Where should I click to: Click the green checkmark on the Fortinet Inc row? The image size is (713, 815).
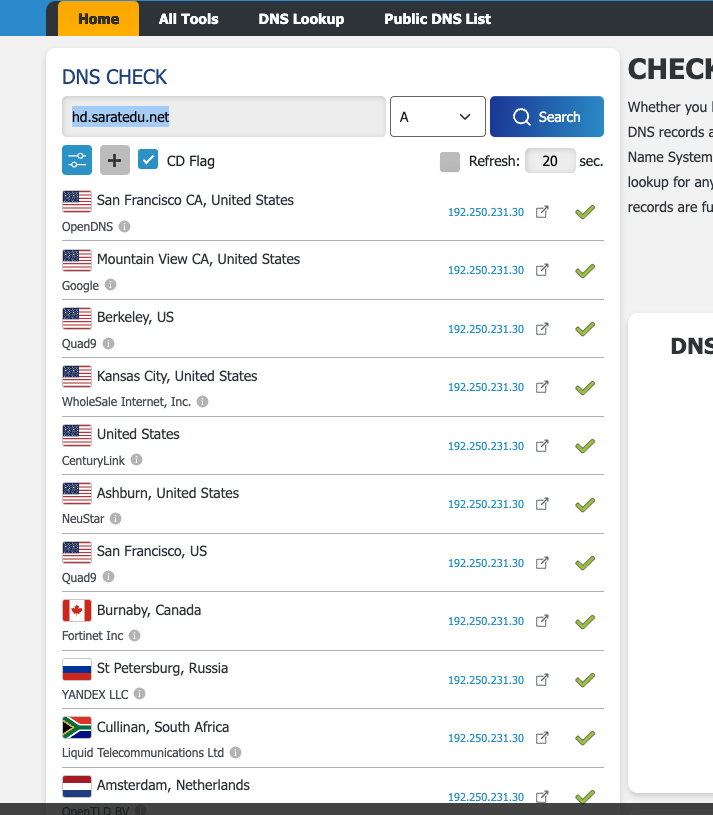point(585,621)
